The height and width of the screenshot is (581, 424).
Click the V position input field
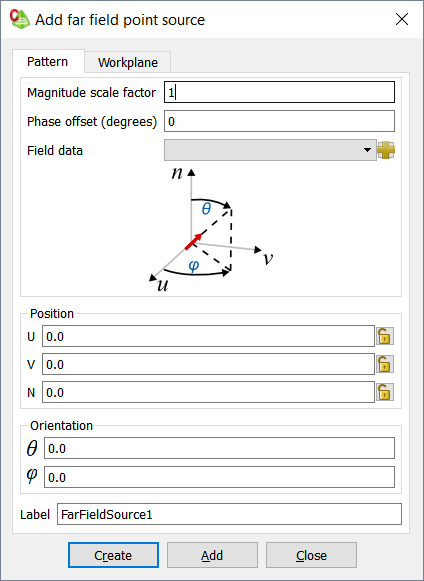tap(208, 364)
